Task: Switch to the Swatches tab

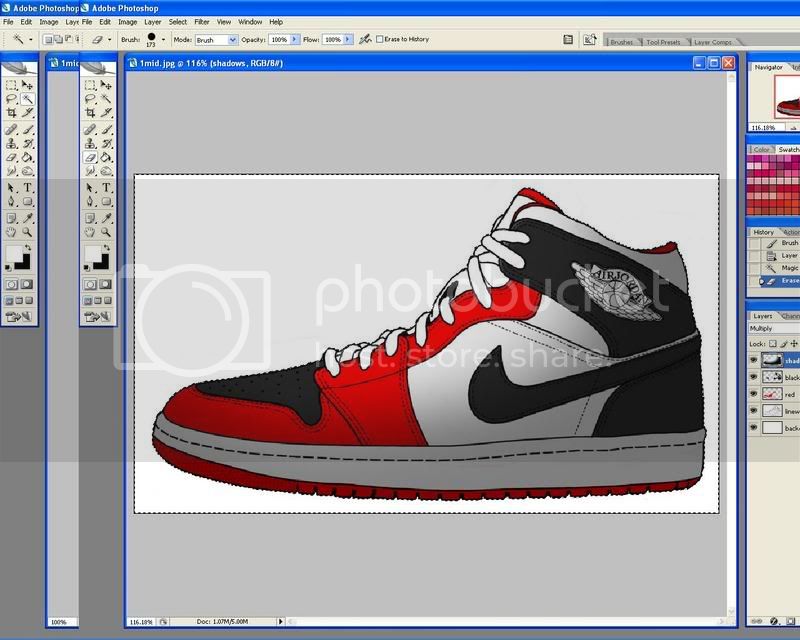Action: [788, 150]
